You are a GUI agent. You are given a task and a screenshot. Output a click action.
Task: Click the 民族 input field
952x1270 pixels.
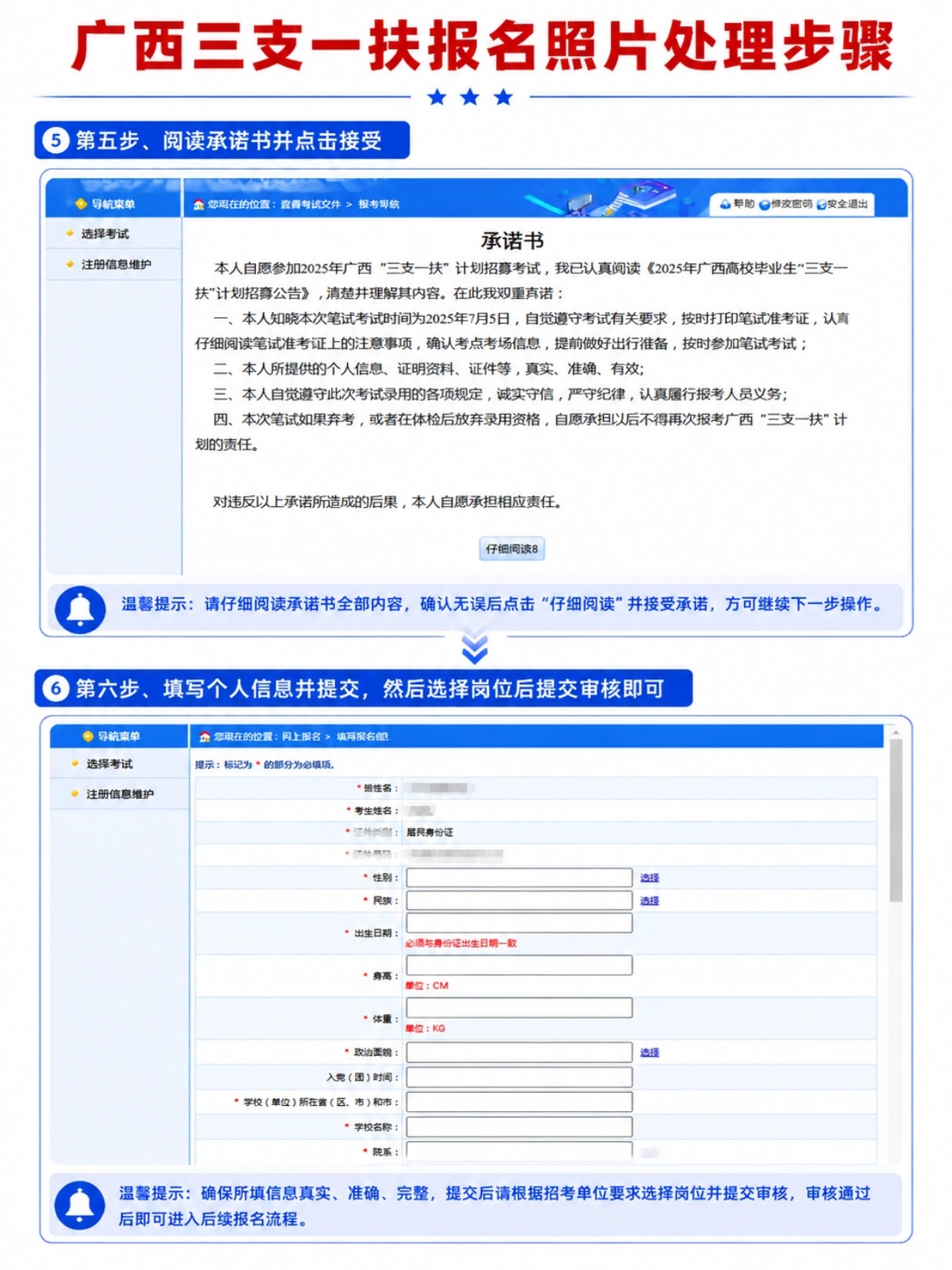click(519, 900)
